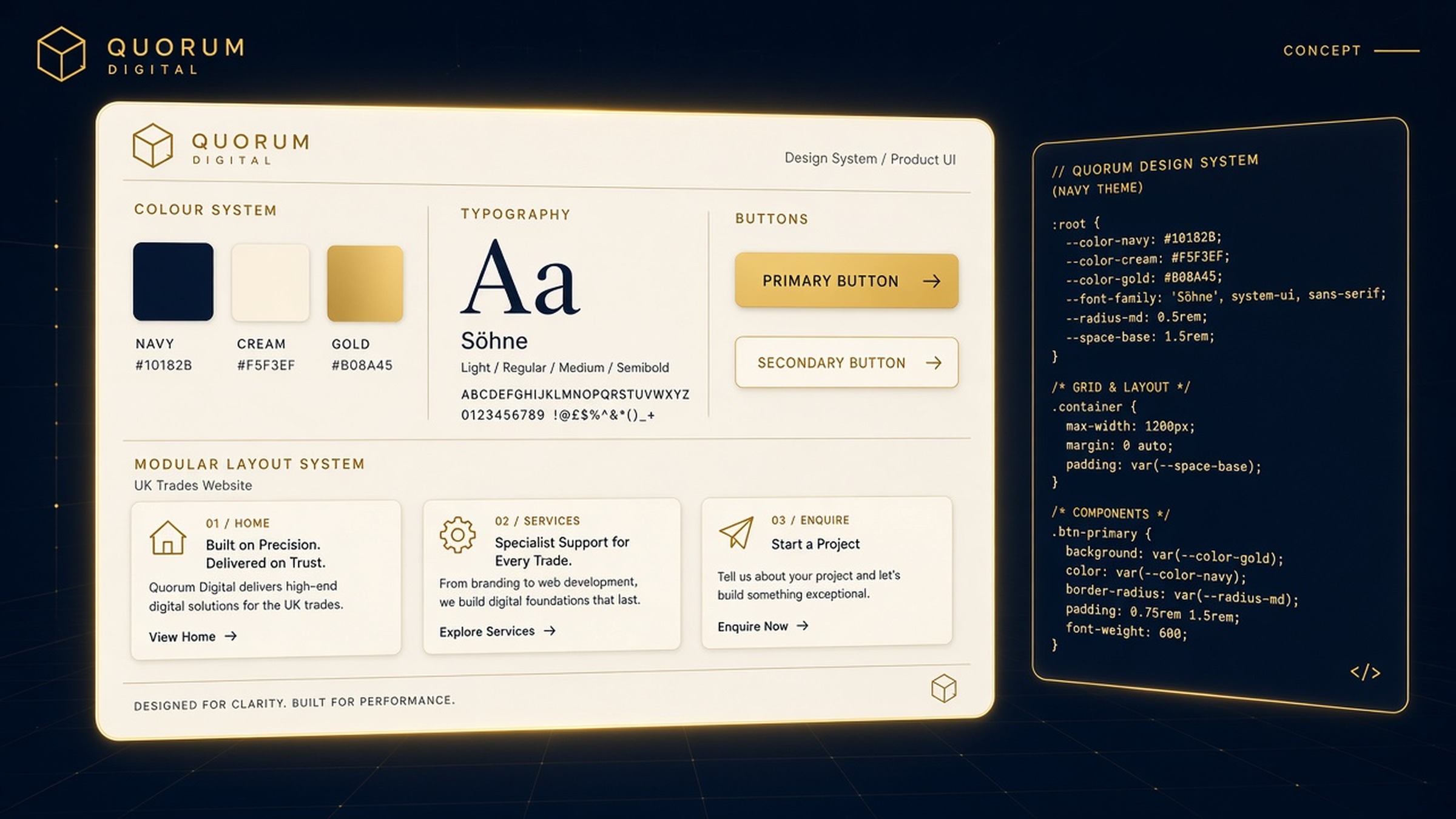This screenshot has width=1456, height=819.
Task: Click the house icon on the Home card
Action: (168, 538)
